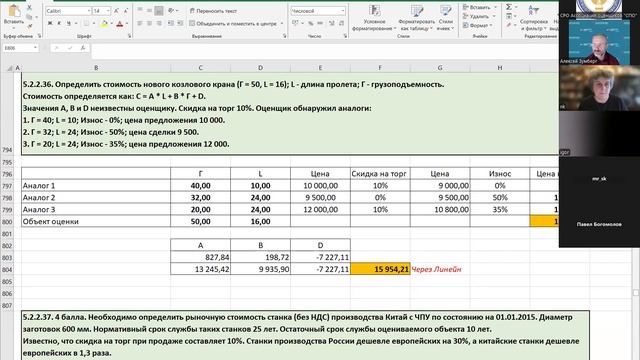The height and width of the screenshot is (360, 640).
Task: Open the merge and center dropdown arrow
Action: point(282,24)
